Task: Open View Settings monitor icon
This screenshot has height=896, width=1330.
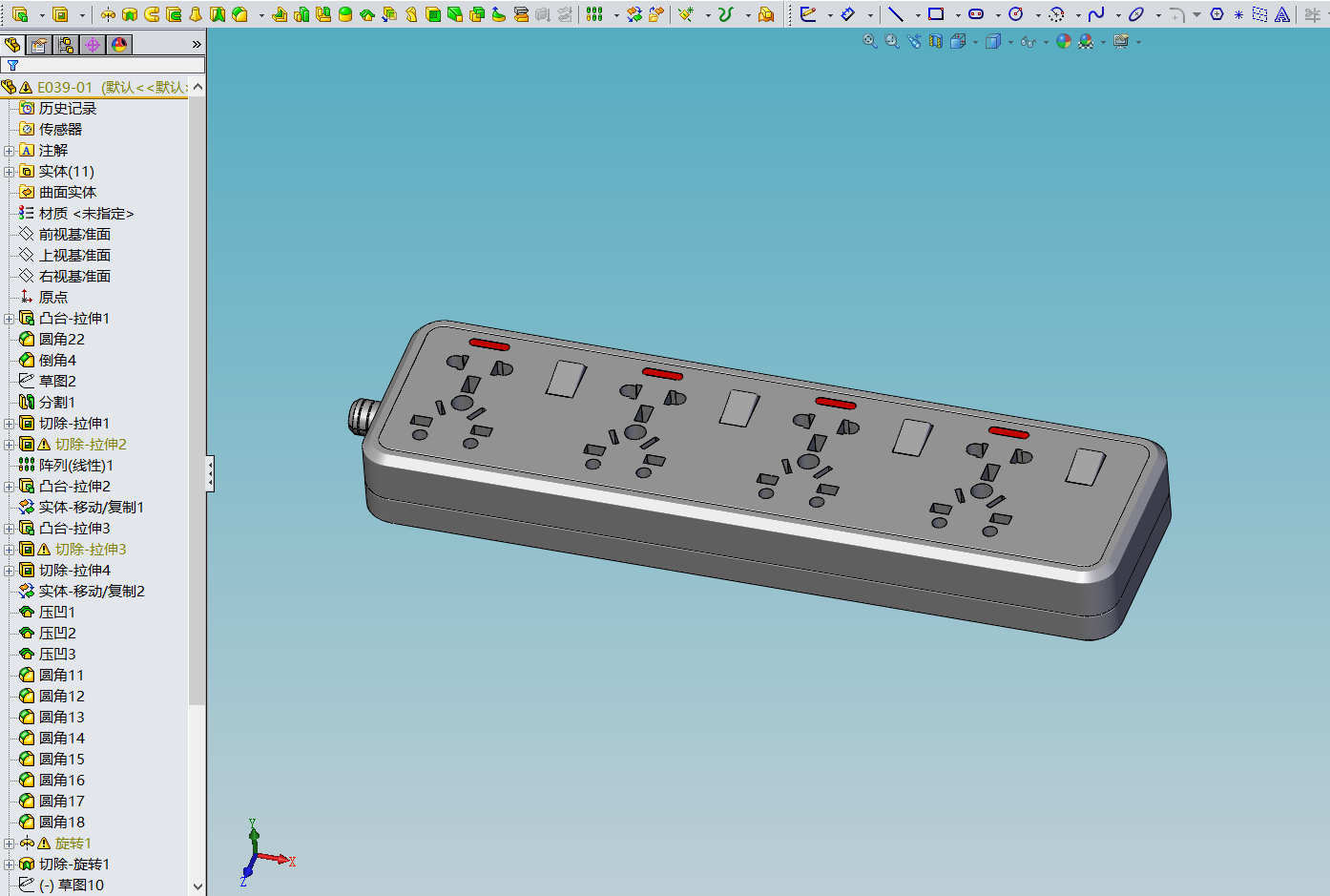Action: pyautogui.click(x=1121, y=41)
